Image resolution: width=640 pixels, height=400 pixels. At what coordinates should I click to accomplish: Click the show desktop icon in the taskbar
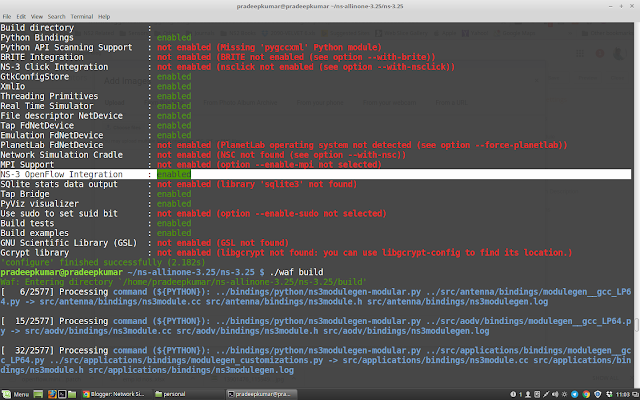38,394
